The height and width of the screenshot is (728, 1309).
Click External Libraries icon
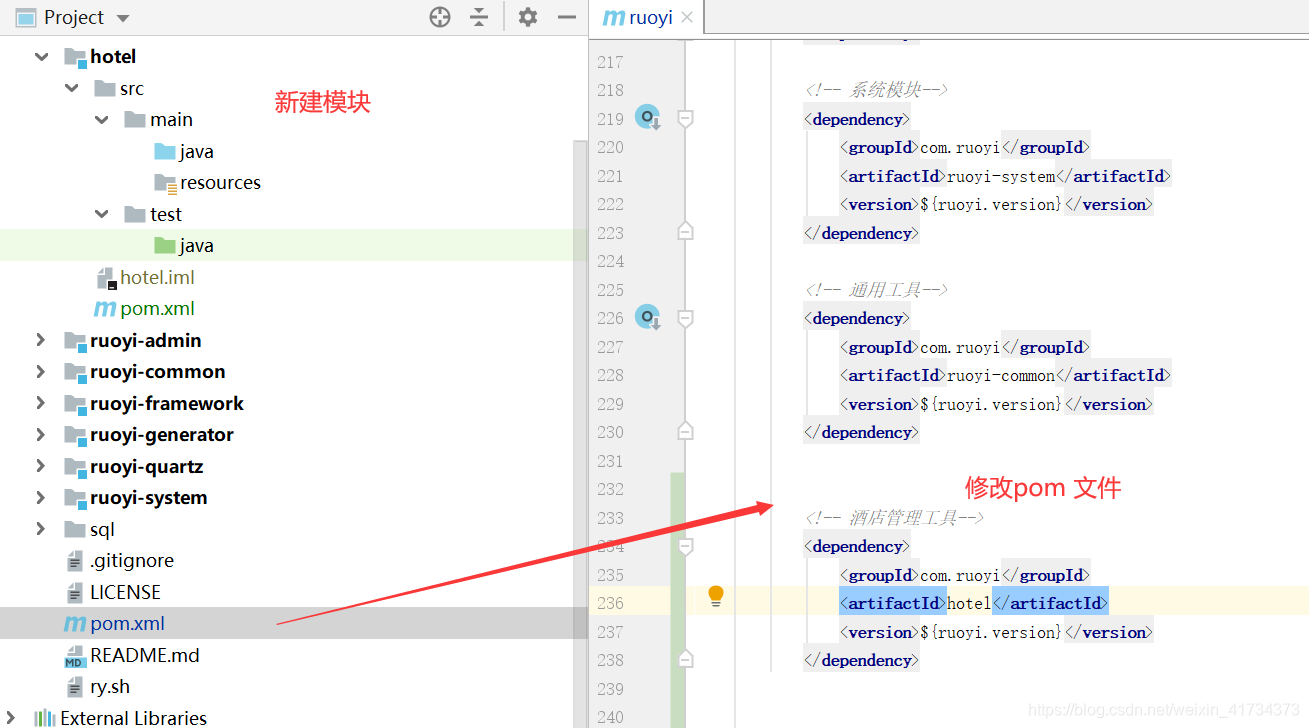[x=44, y=718]
